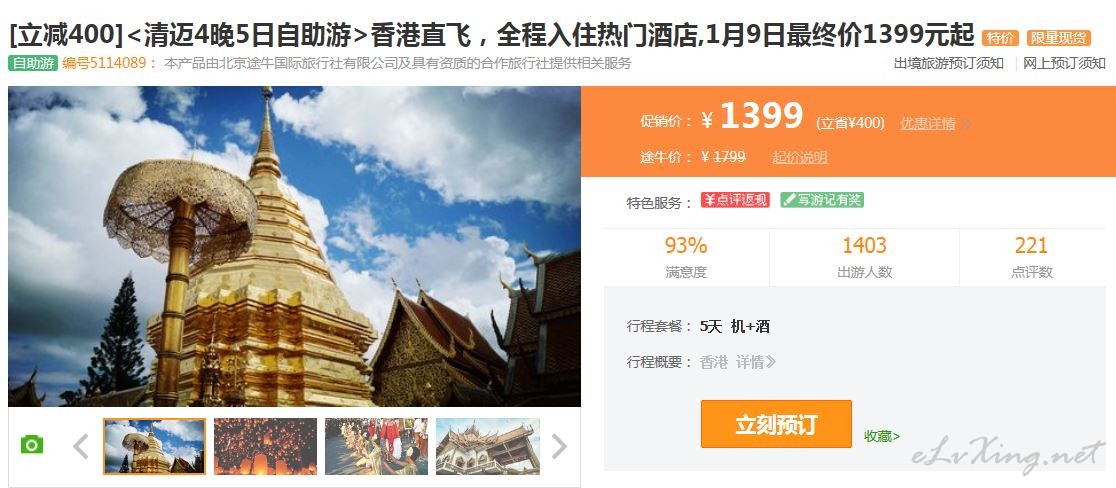Click the 点评返现 red badge
Image resolution: width=1116 pixels, height=488 pixels.
point(735,200)
